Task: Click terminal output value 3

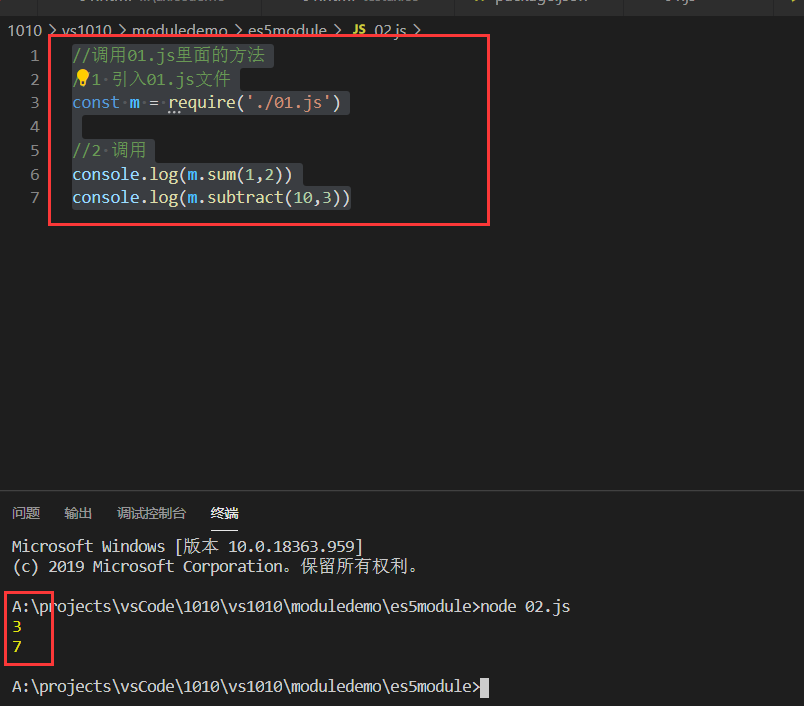Action: coord(17,627)
